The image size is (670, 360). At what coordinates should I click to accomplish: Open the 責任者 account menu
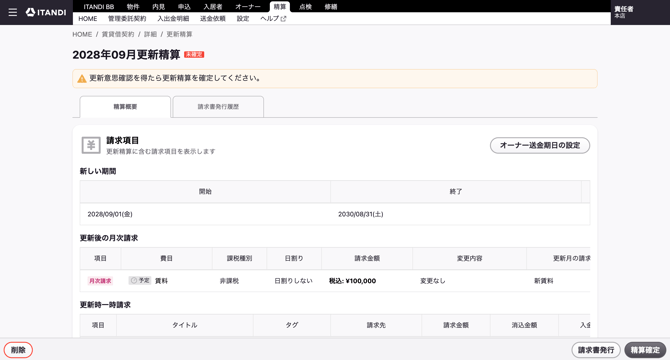(x=623, y=12)
